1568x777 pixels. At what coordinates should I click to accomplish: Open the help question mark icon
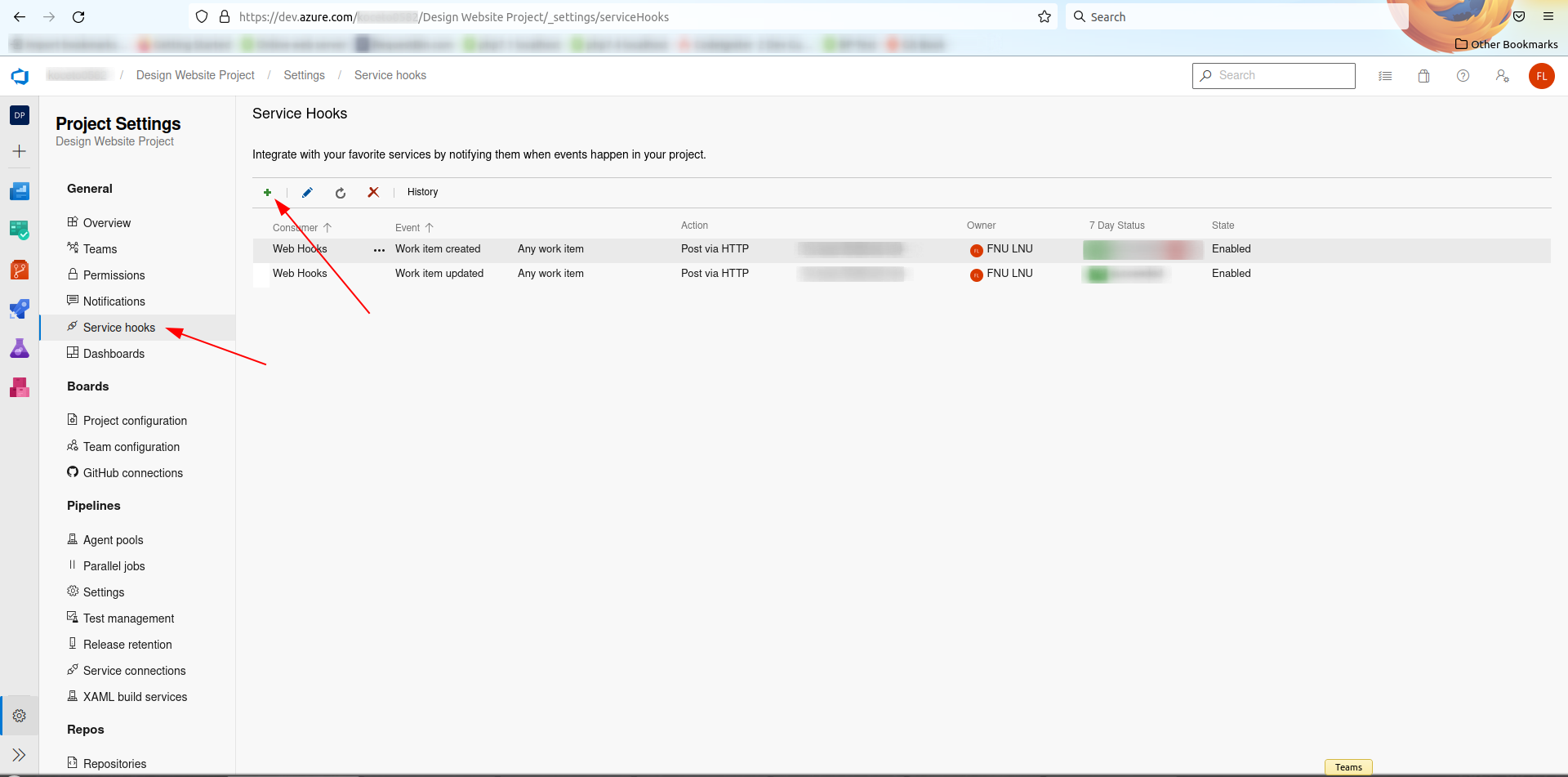click(1463, 76)
